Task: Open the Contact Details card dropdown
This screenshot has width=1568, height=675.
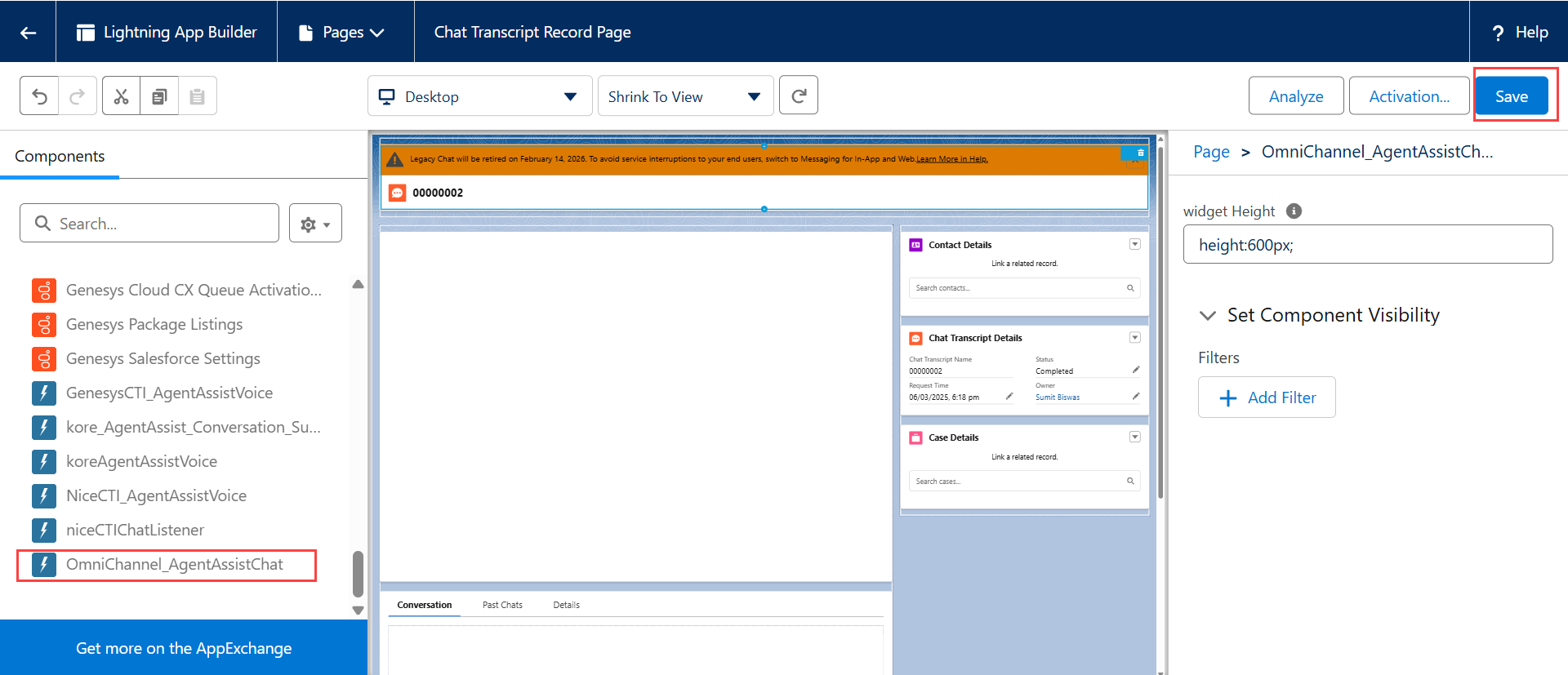Action: click(1134, 244)
